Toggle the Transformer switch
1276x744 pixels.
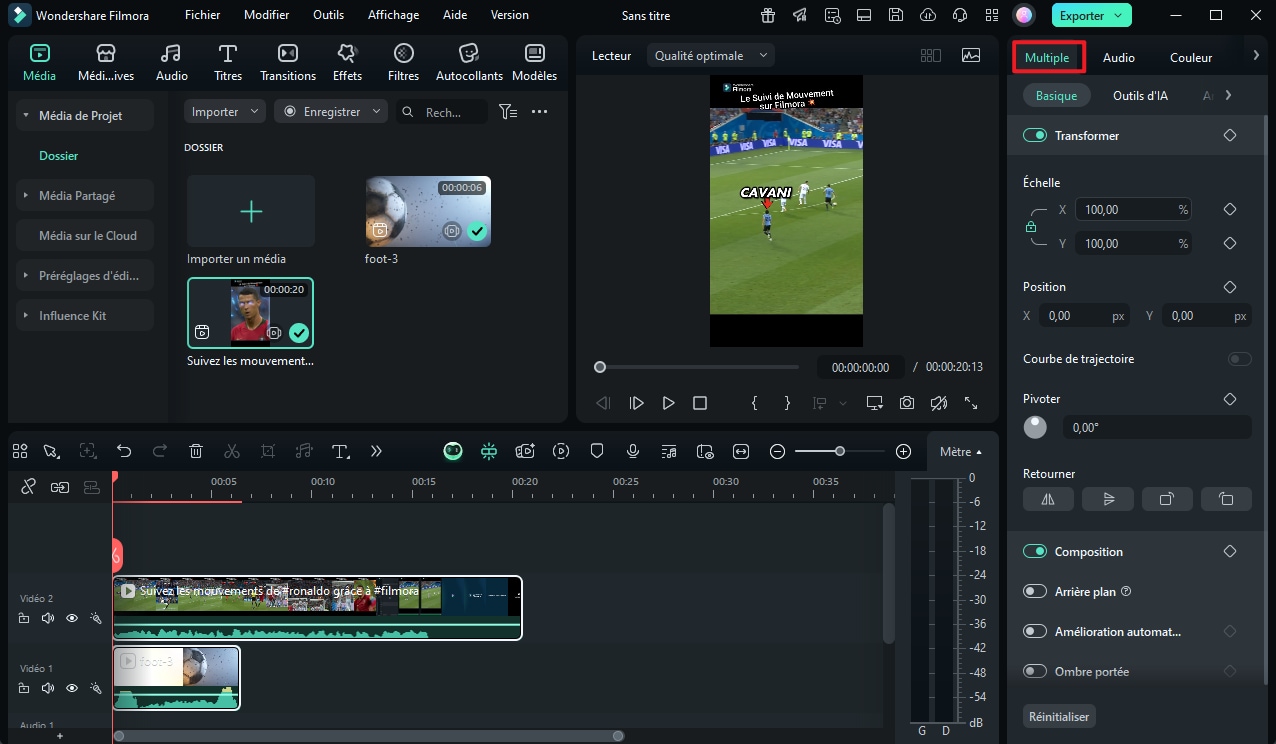(1035, 135)
